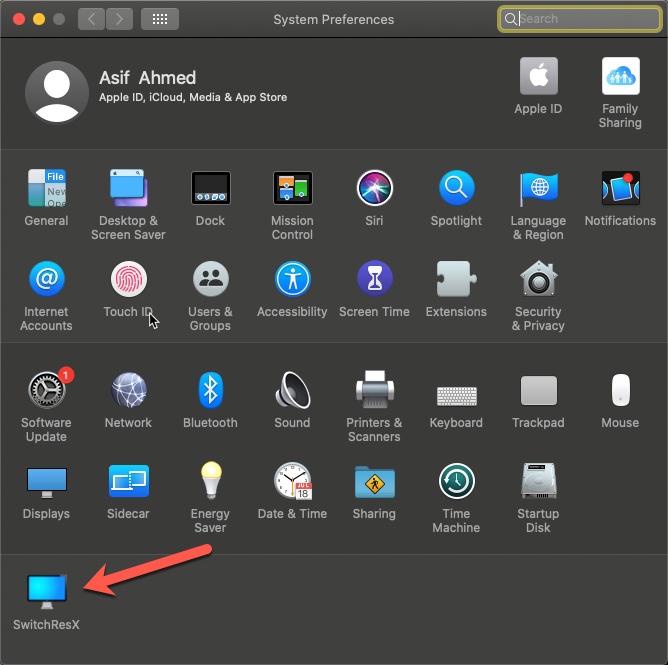Screen dimensions: 668x665
Task: Open Users & Groups pane
Action: (210, 279)
